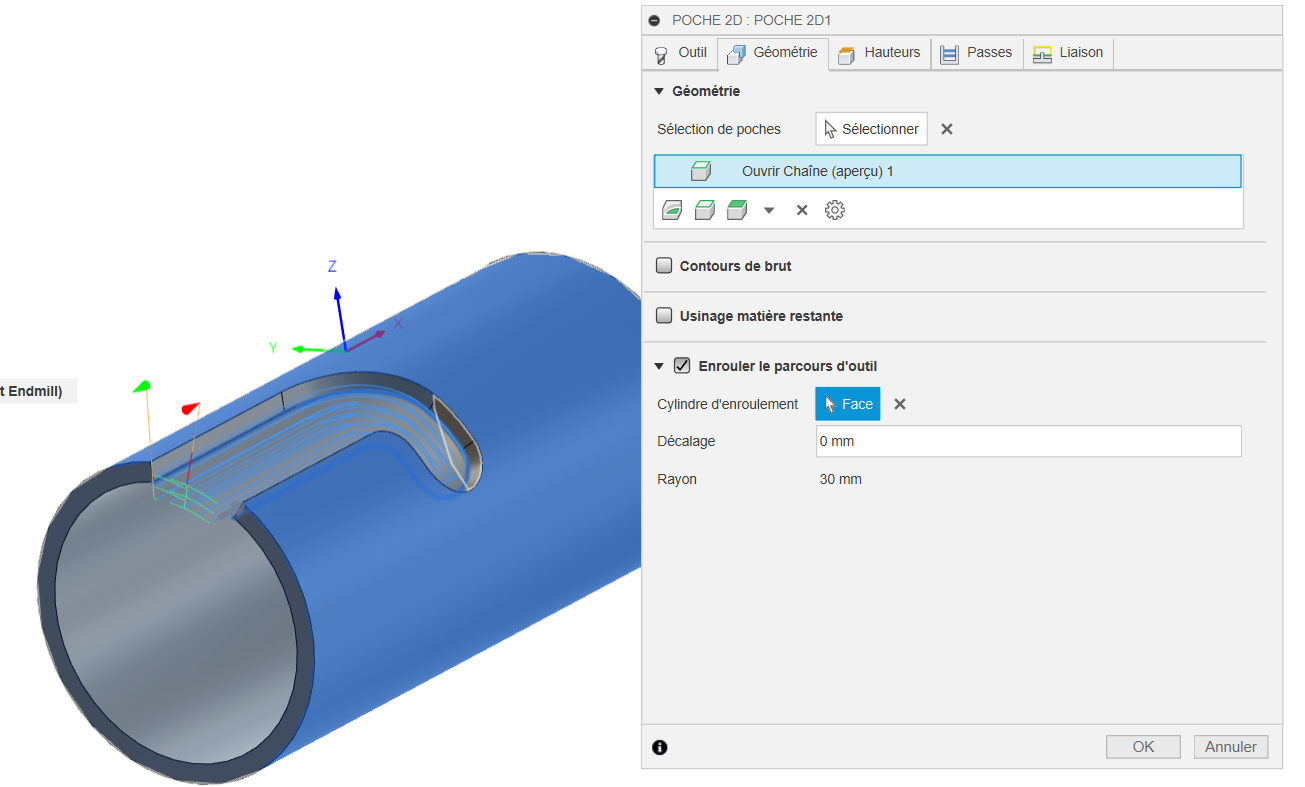Viewport: 1305px width, 787px height.
Task: Uncheck Enrouler le parcours d'outil
Action: click(x=682, y=366)
